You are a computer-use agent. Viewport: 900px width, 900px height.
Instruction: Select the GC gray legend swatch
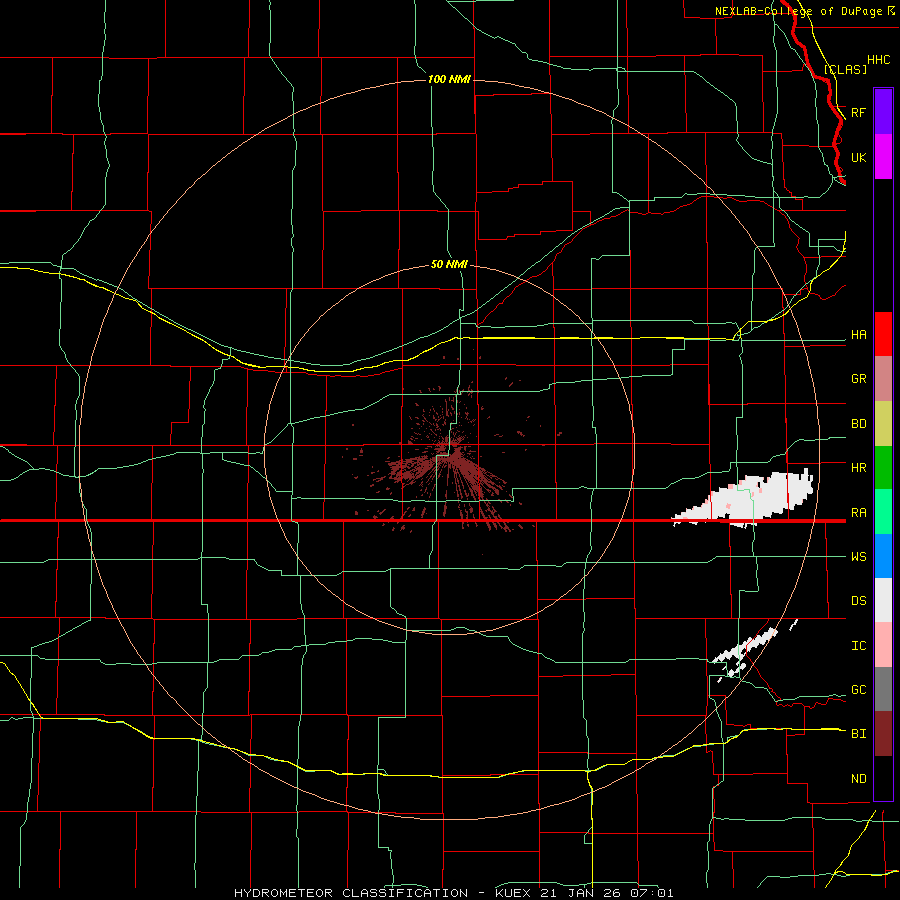point(883,689)
